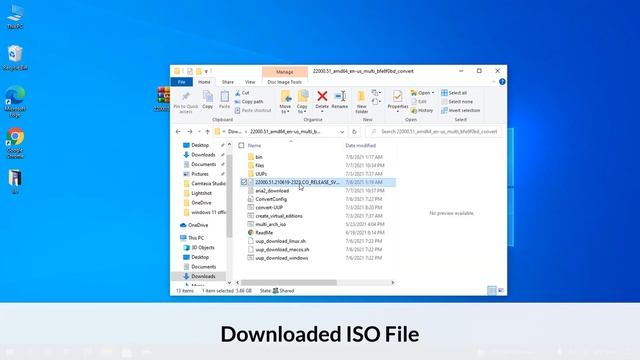Open the Quick Access Toolbar customize arrow
This screenshot has height=360, width=640.
tap(207, 71)
